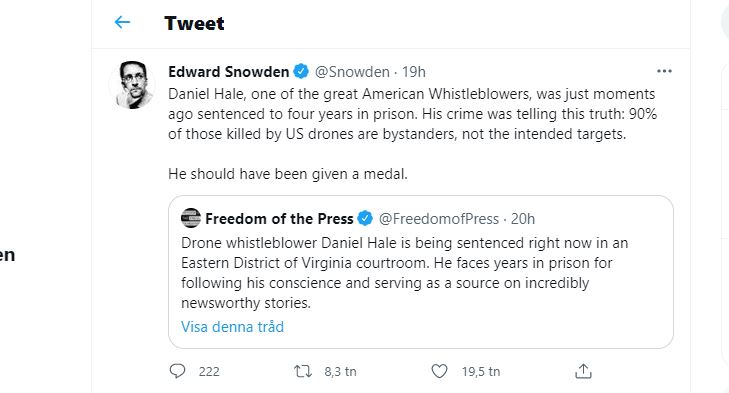Screen dimensions: 729x393
Task: Open the quoted tweet text body
Action: 404,273
